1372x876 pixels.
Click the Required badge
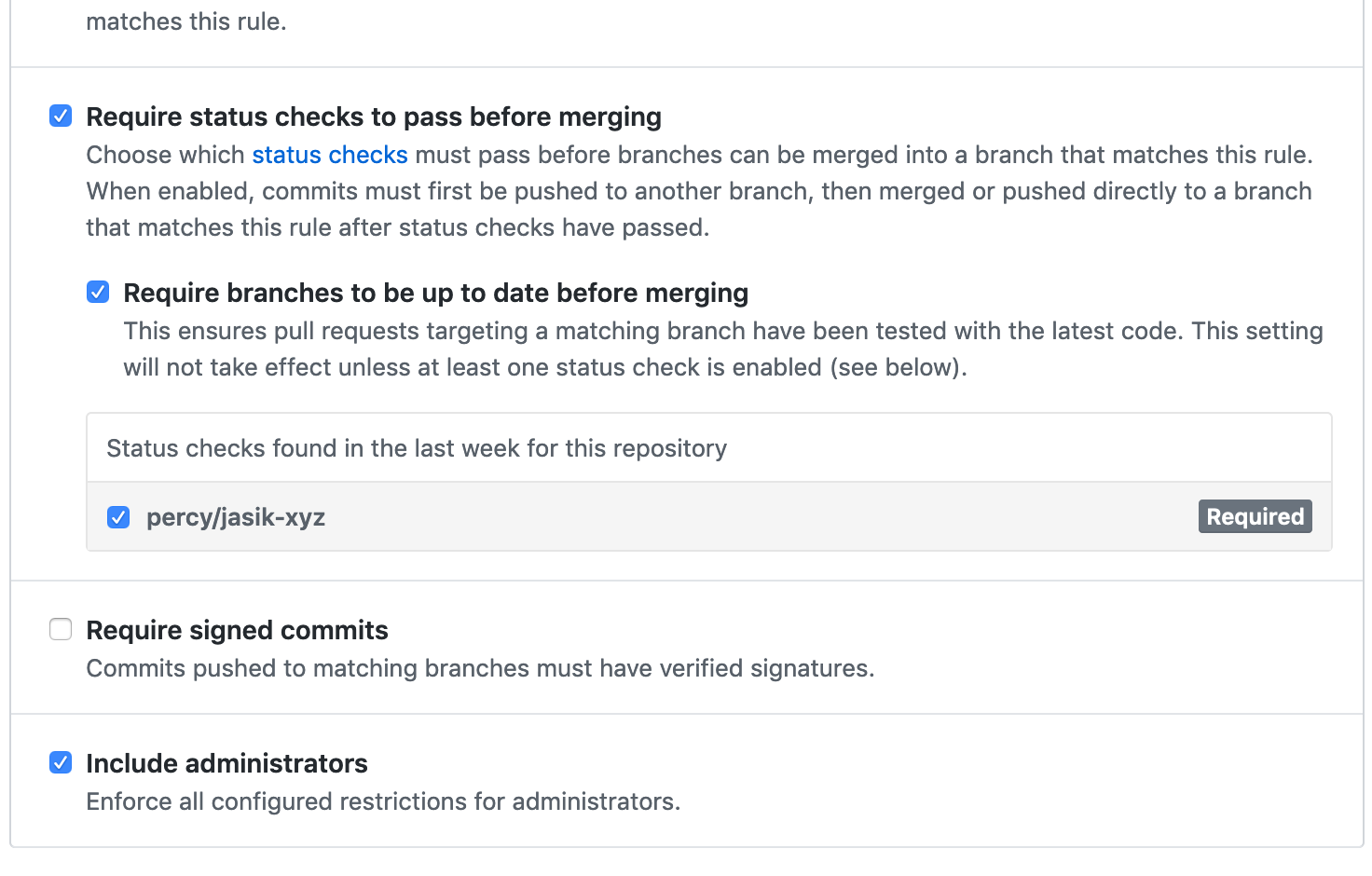[x=1255, y=516]
